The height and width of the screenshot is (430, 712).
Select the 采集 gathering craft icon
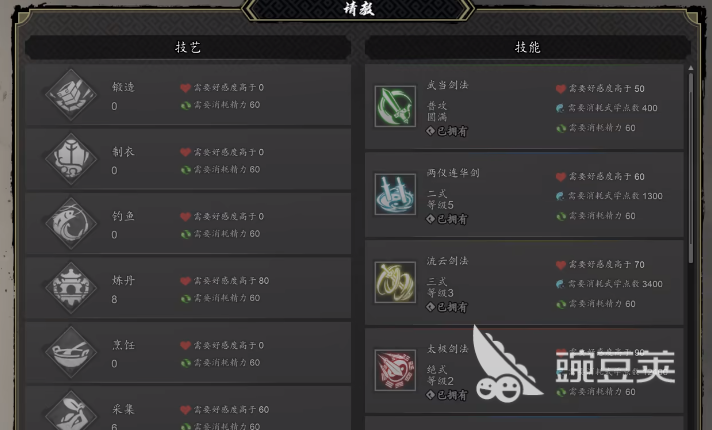click(x=71, y=412)
